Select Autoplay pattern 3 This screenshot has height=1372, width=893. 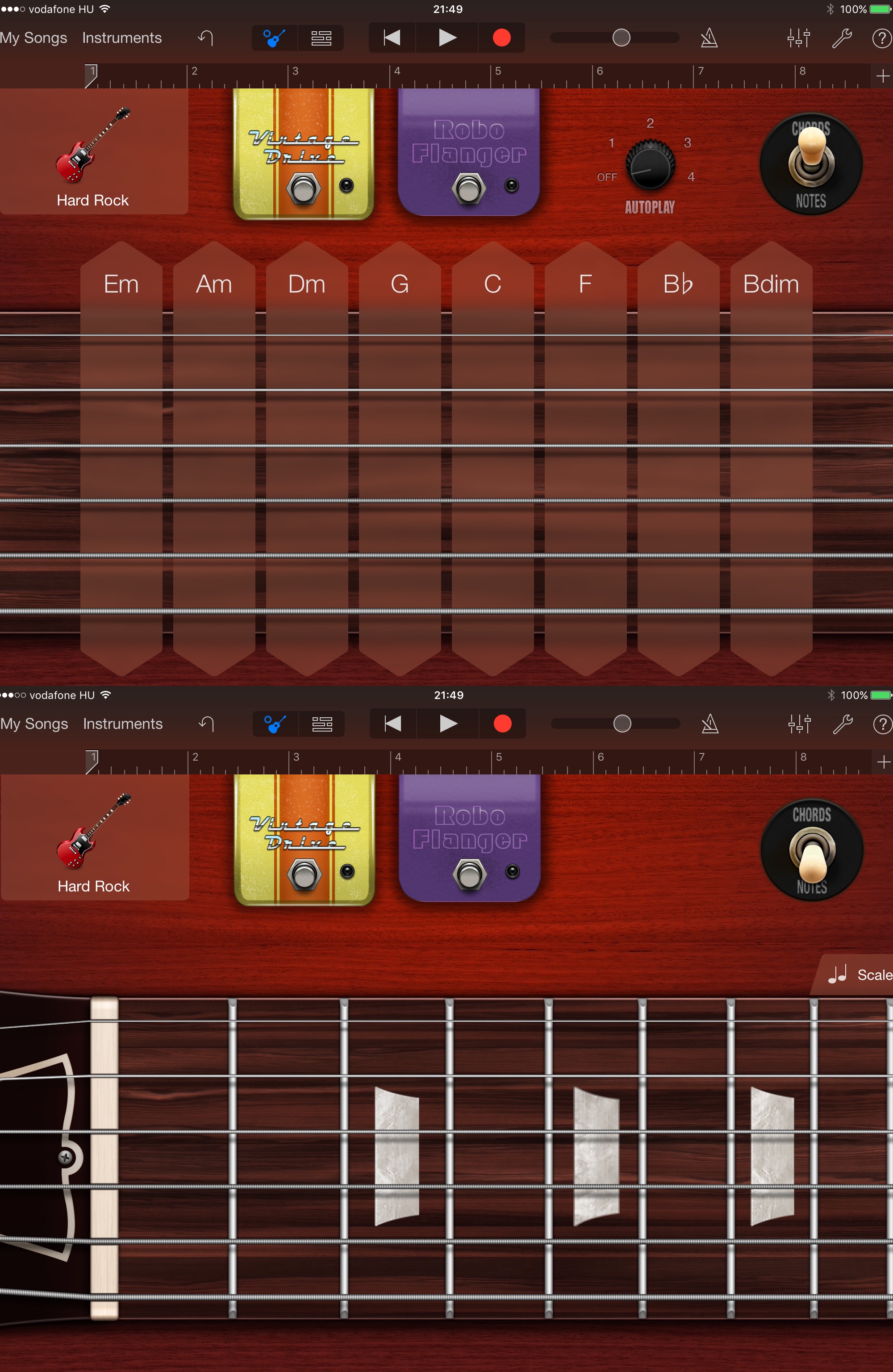[687, 142]
